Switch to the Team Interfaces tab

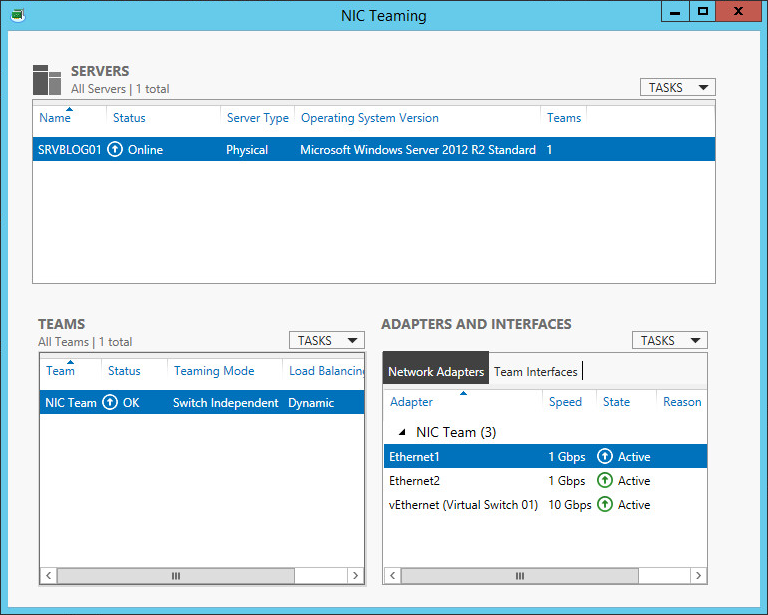(536, 372)
